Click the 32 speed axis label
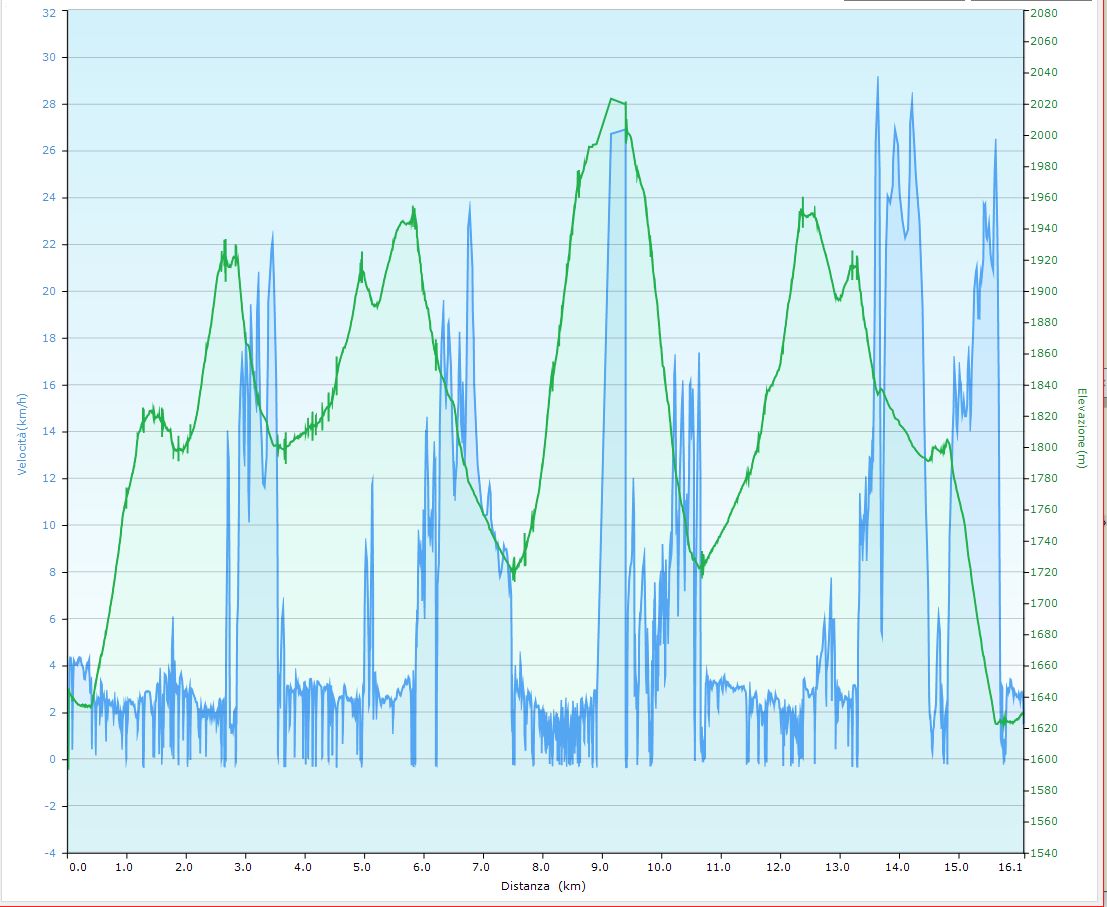Viewport: 1107px width, 907px height. tap(50, 11)
